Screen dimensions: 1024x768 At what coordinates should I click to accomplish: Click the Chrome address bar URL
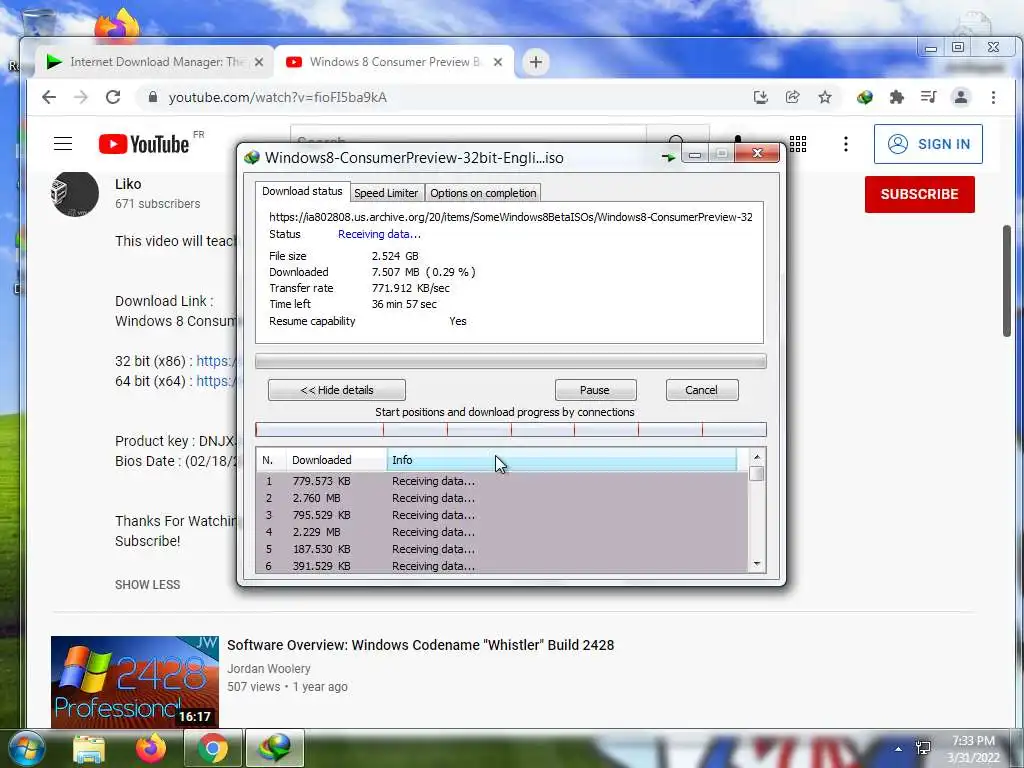tap(278, 97)
